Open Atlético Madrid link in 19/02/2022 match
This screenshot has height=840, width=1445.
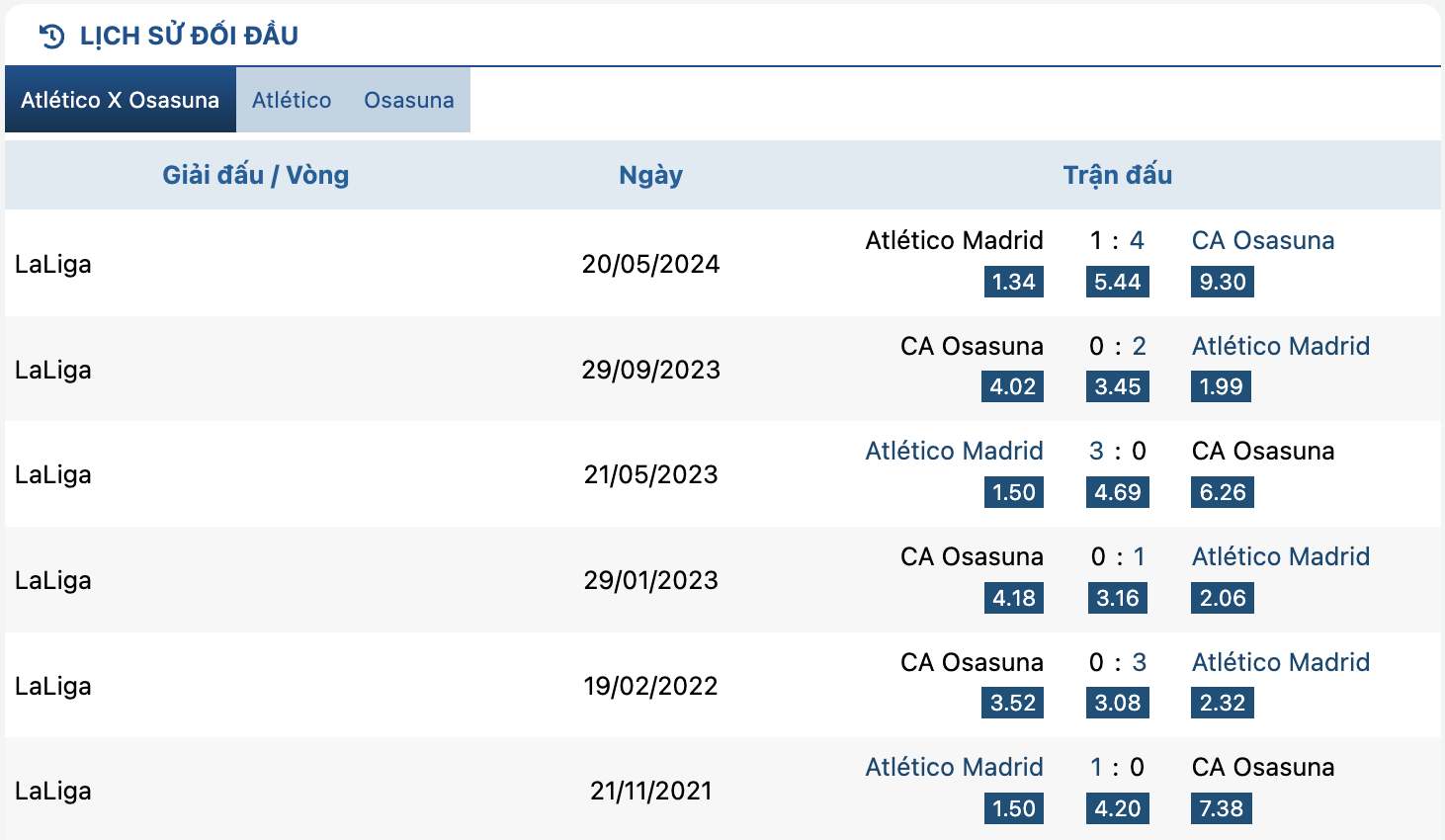[x=1281, y=662]
